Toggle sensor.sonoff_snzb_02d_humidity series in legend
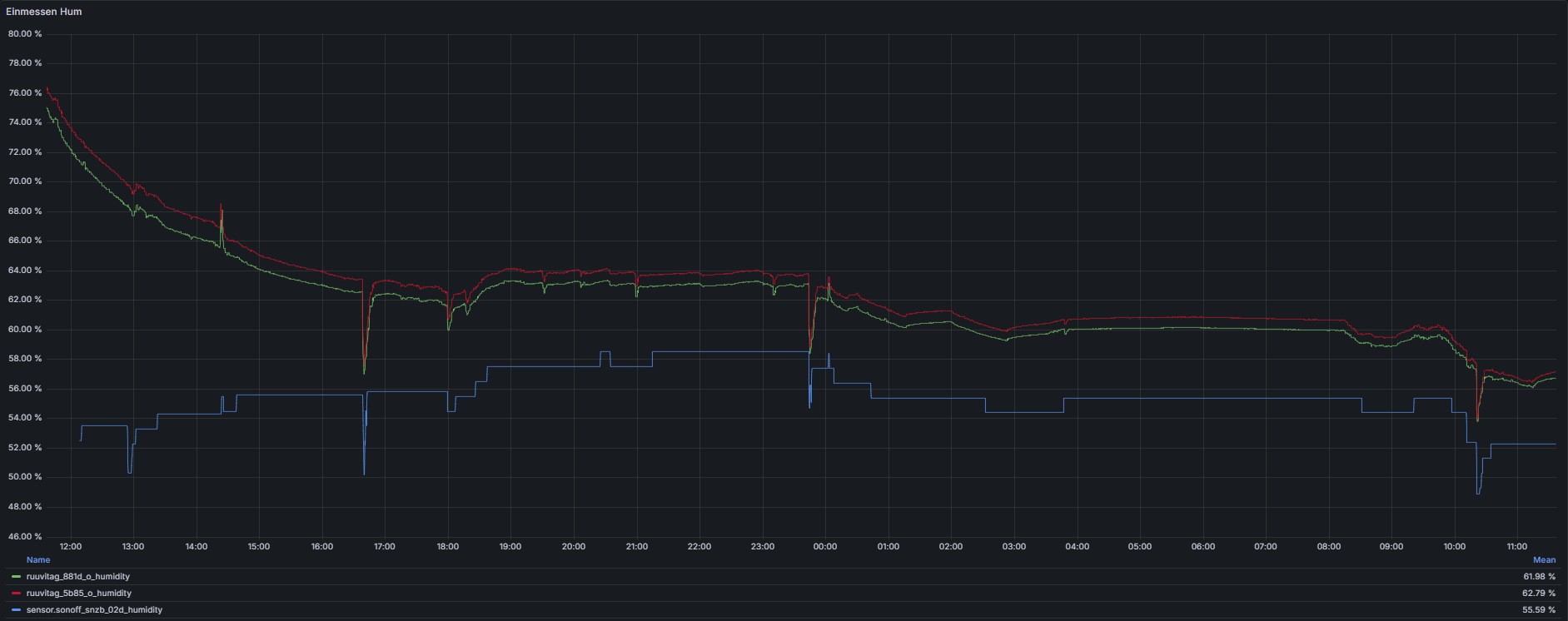This screenshot has height=621, width=1568. coord(94,610)
